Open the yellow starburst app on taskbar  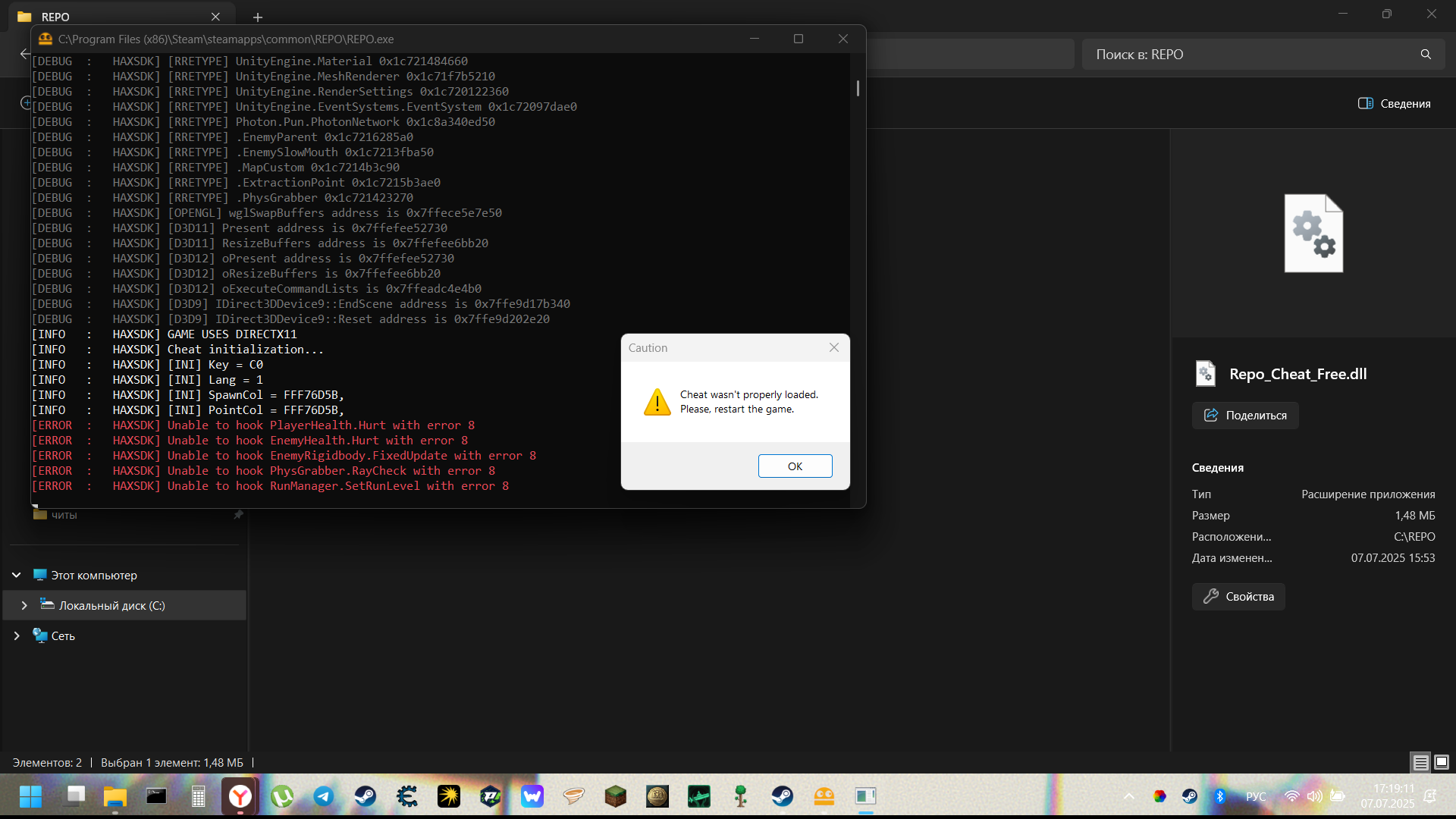point(449,796)
